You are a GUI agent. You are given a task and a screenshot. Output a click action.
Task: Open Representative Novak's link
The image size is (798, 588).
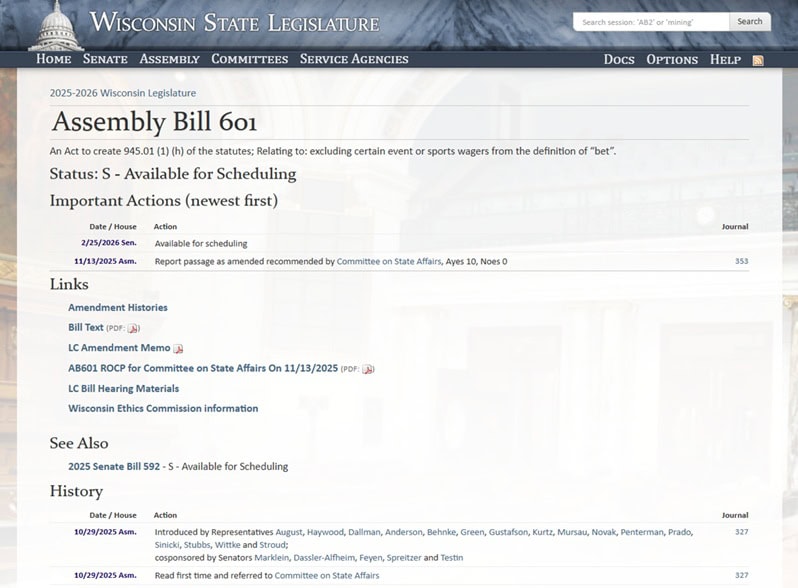pyautogui.click(x=604, y=532)
